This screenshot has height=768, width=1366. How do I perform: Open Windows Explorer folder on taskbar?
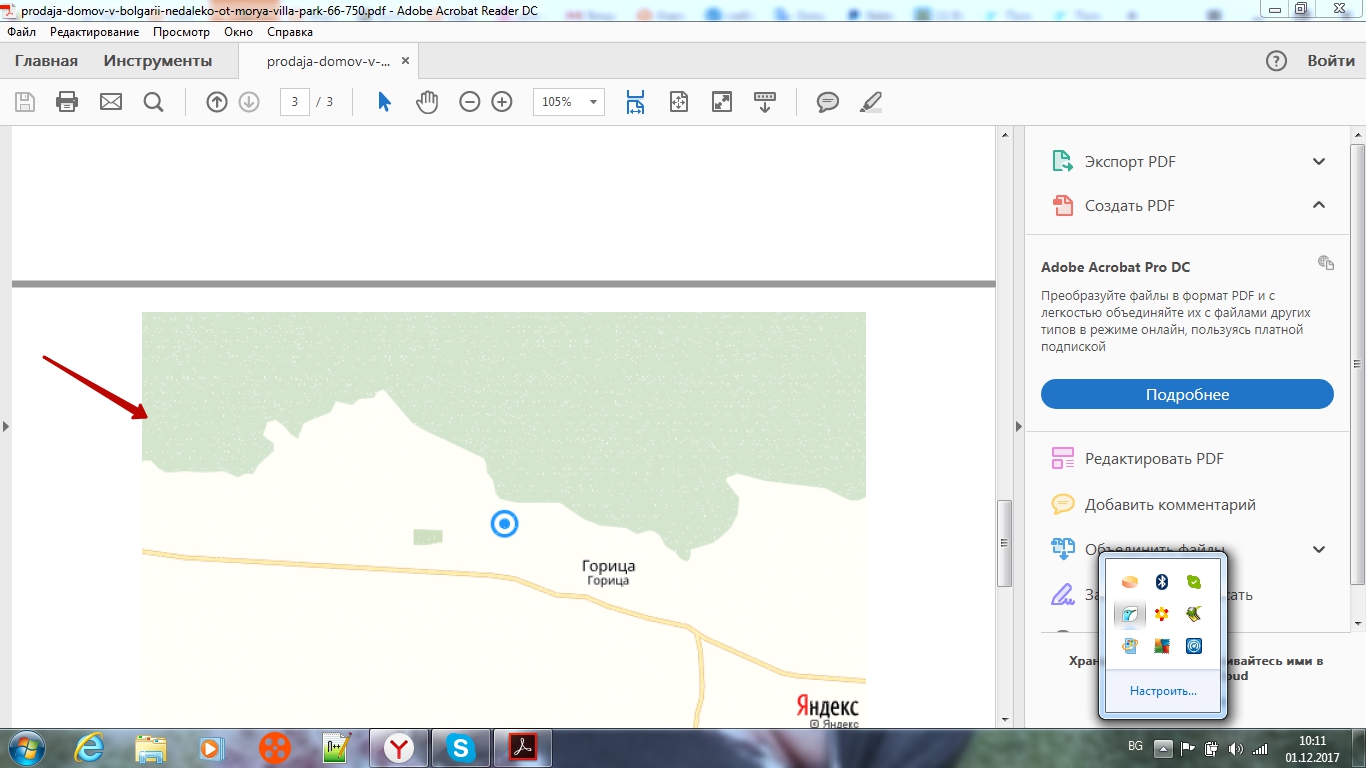click(x=151, y=747)
